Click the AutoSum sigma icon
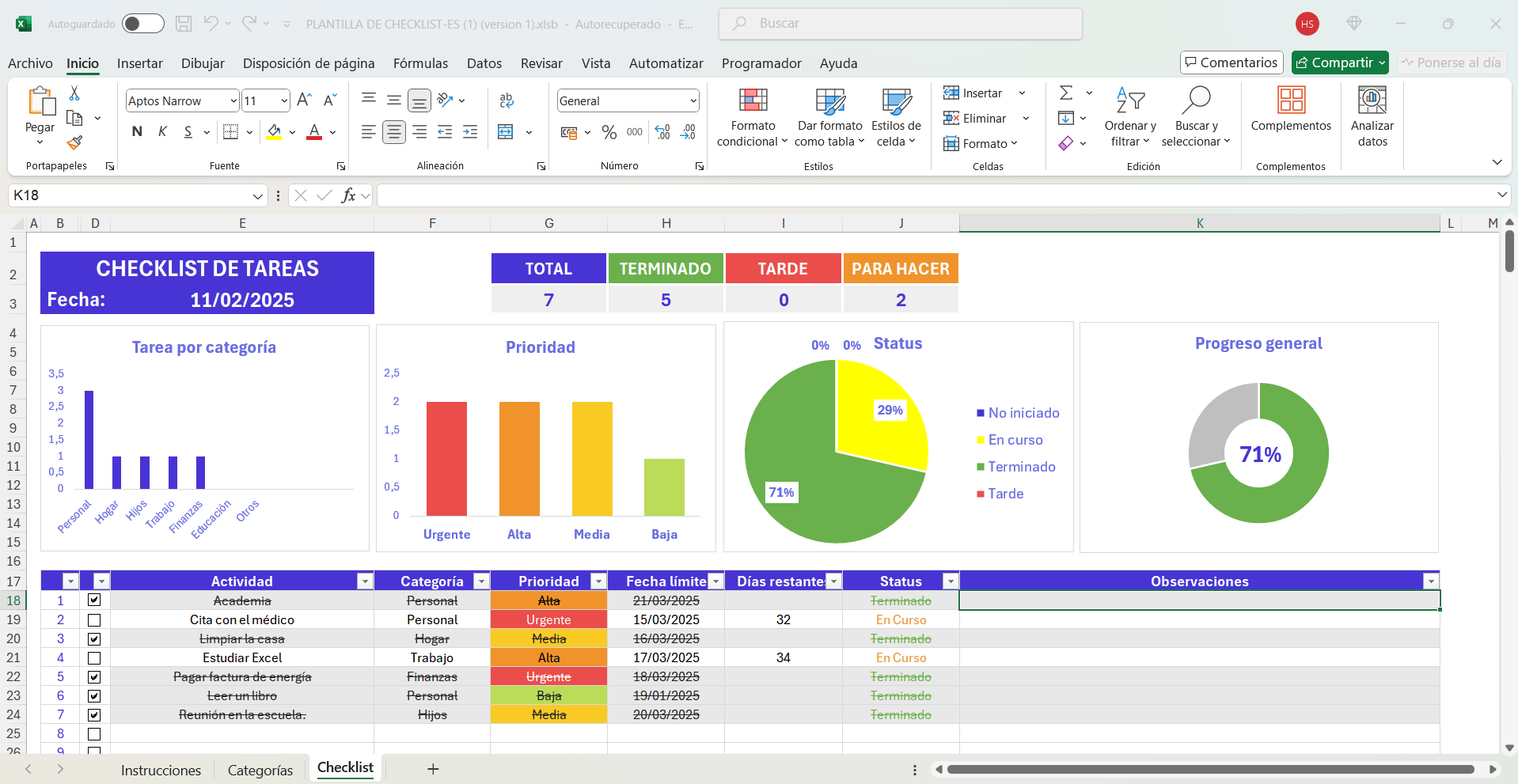1518x784 pixels. [x=1066, y=93]
